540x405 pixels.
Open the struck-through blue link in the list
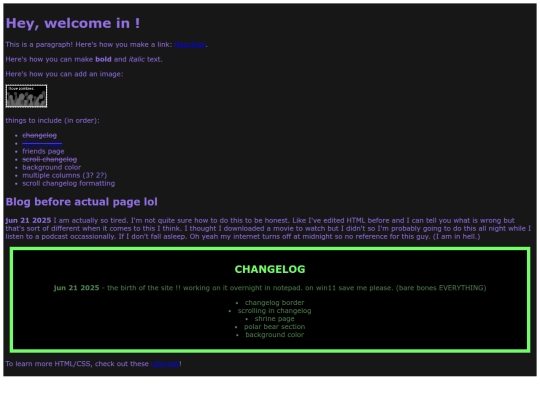tap(42, 143)
